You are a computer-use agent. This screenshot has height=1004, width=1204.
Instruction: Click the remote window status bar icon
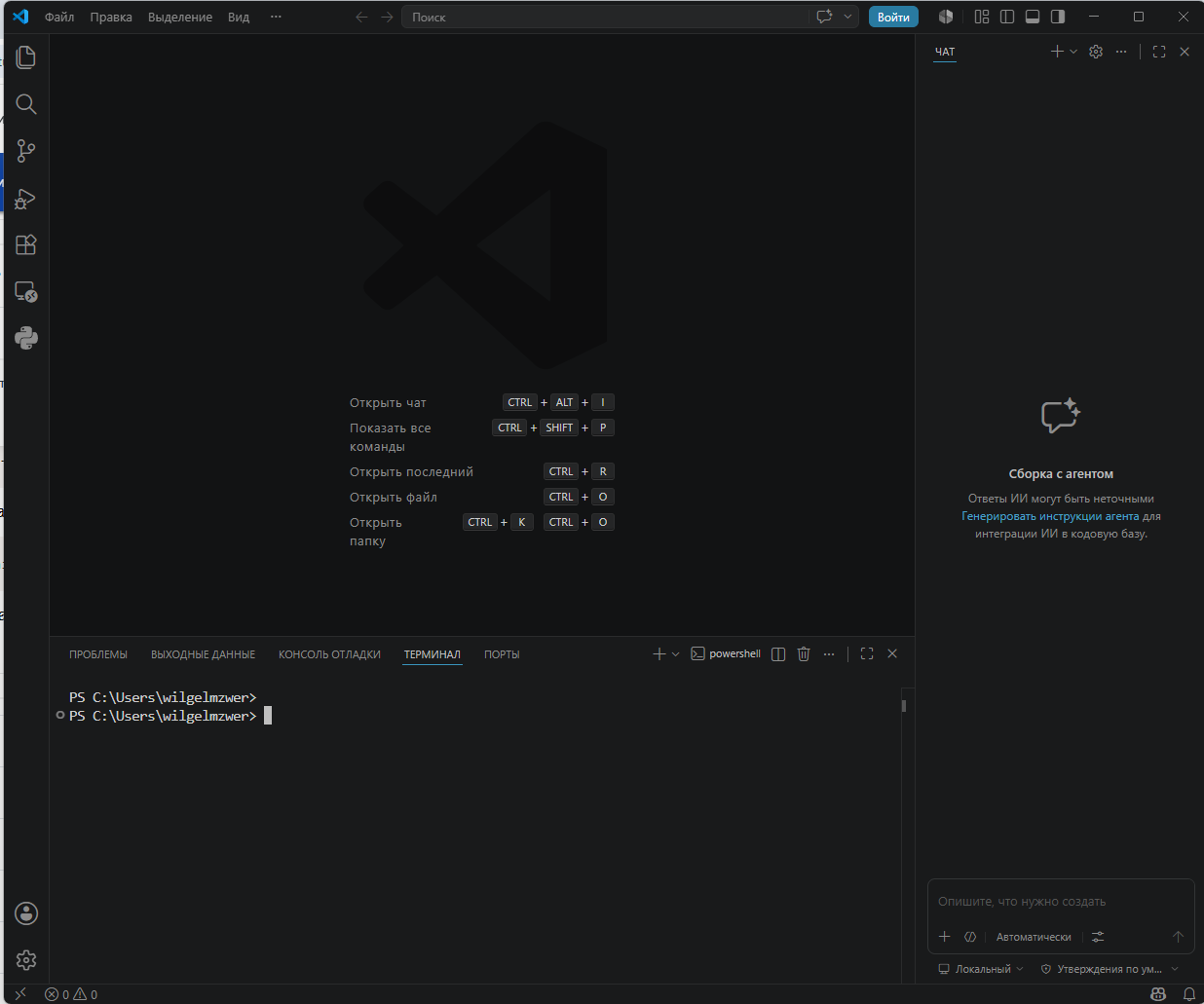[20, 993]
